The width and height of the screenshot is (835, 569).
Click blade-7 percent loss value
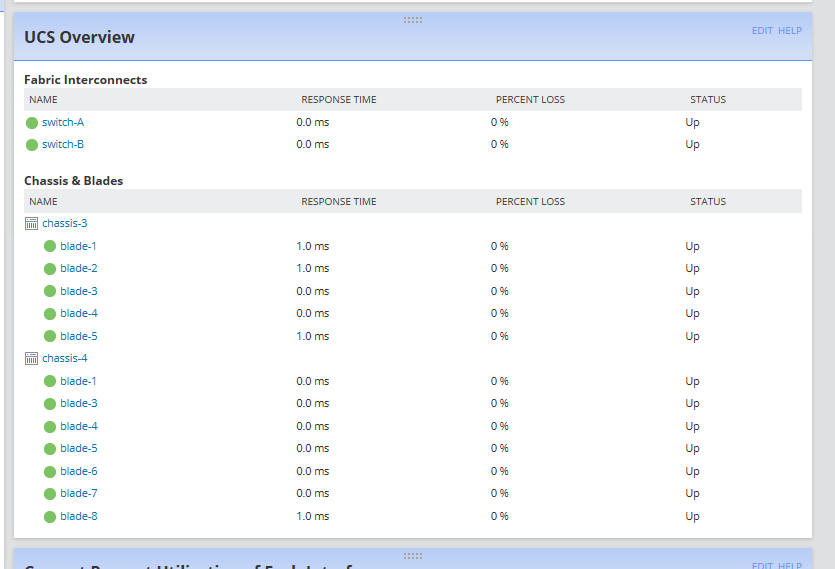point(500,493)
